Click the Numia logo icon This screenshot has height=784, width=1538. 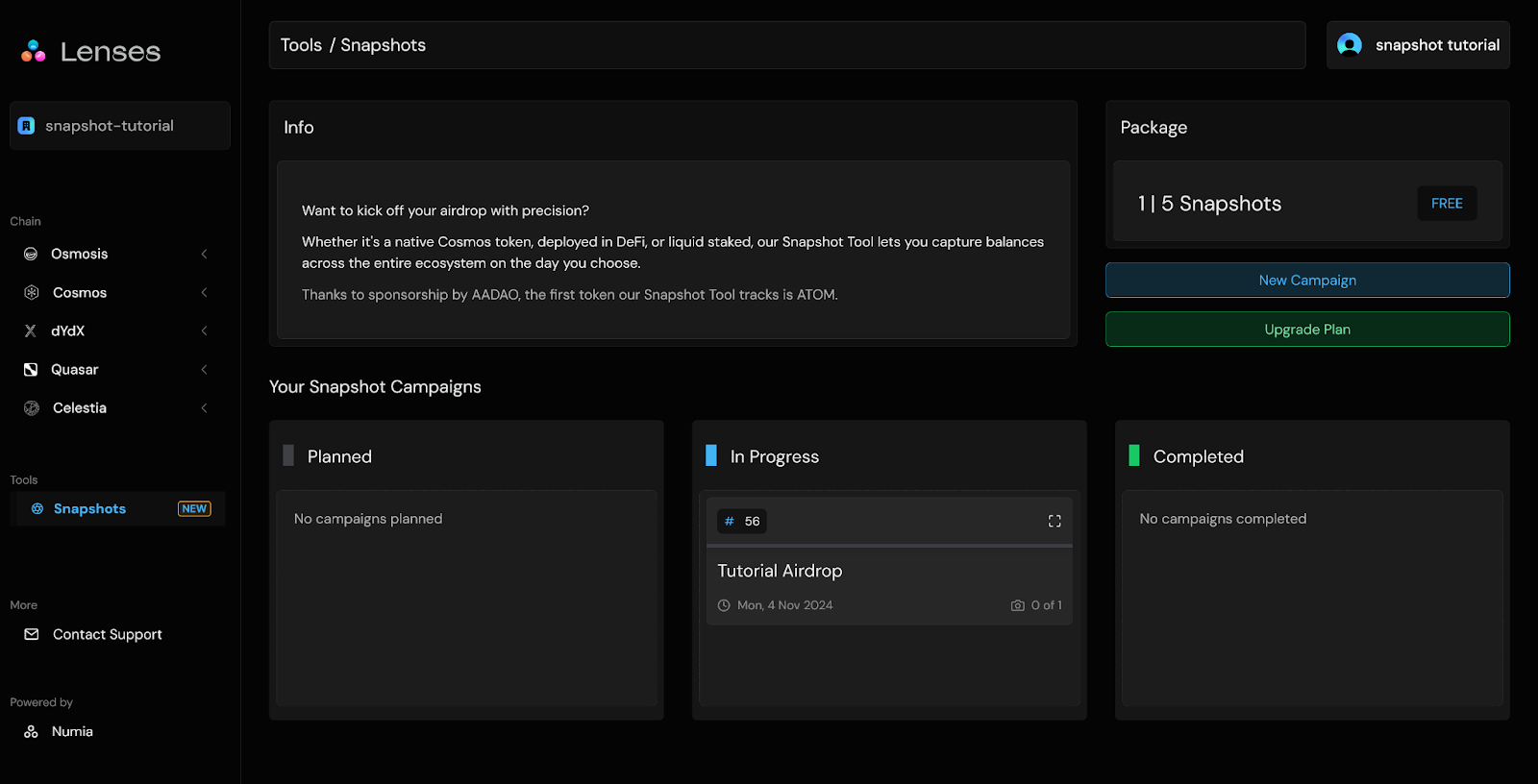(31, 731)
